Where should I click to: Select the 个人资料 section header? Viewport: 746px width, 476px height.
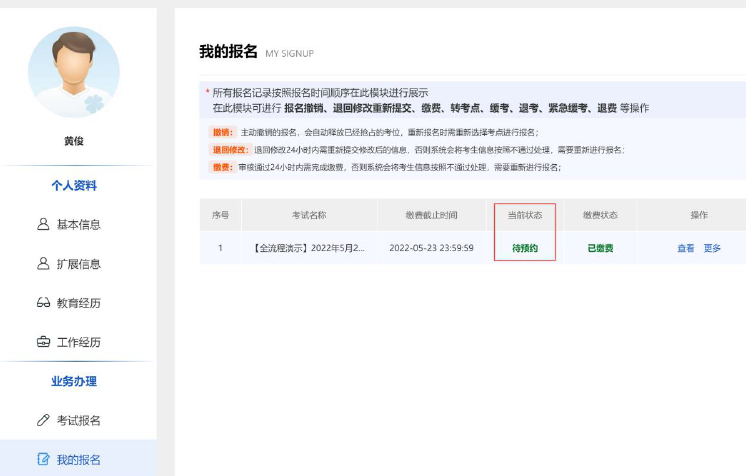pyautogui.click(x=74, y=186)
